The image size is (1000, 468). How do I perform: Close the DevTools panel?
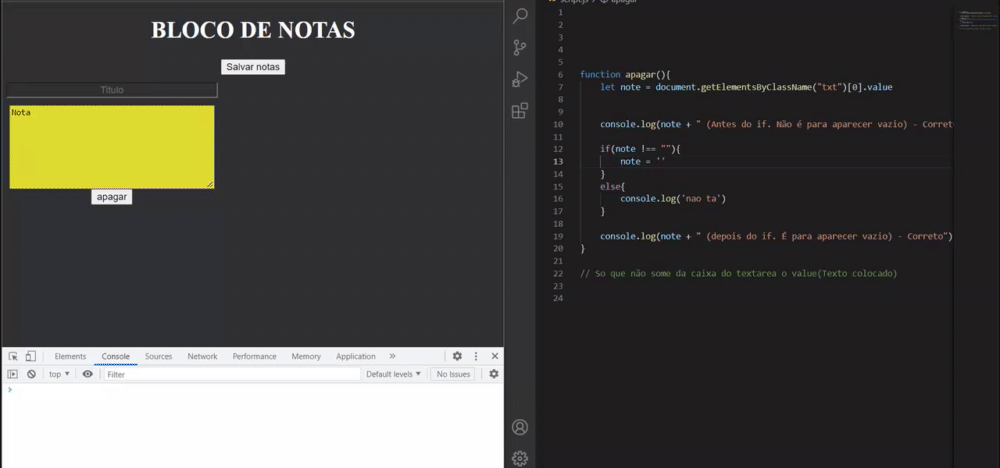pos(494,356)
